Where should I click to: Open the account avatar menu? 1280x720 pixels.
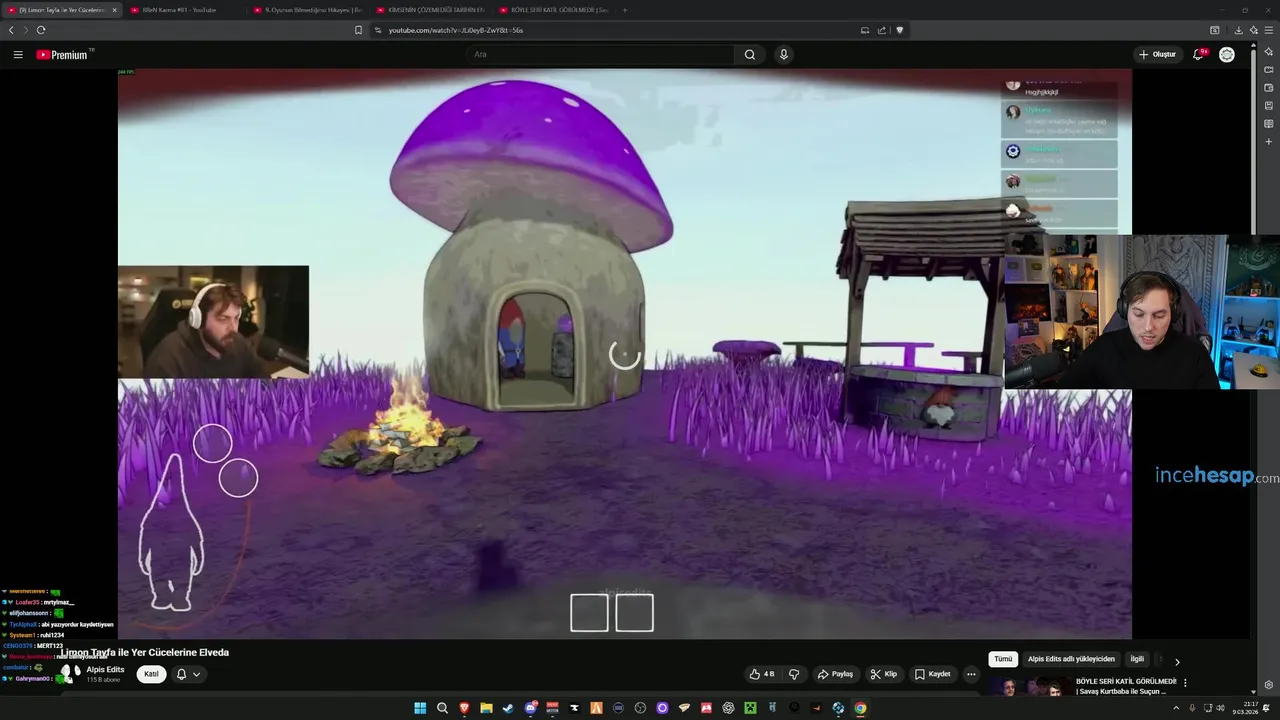(x=1227, y=55)
